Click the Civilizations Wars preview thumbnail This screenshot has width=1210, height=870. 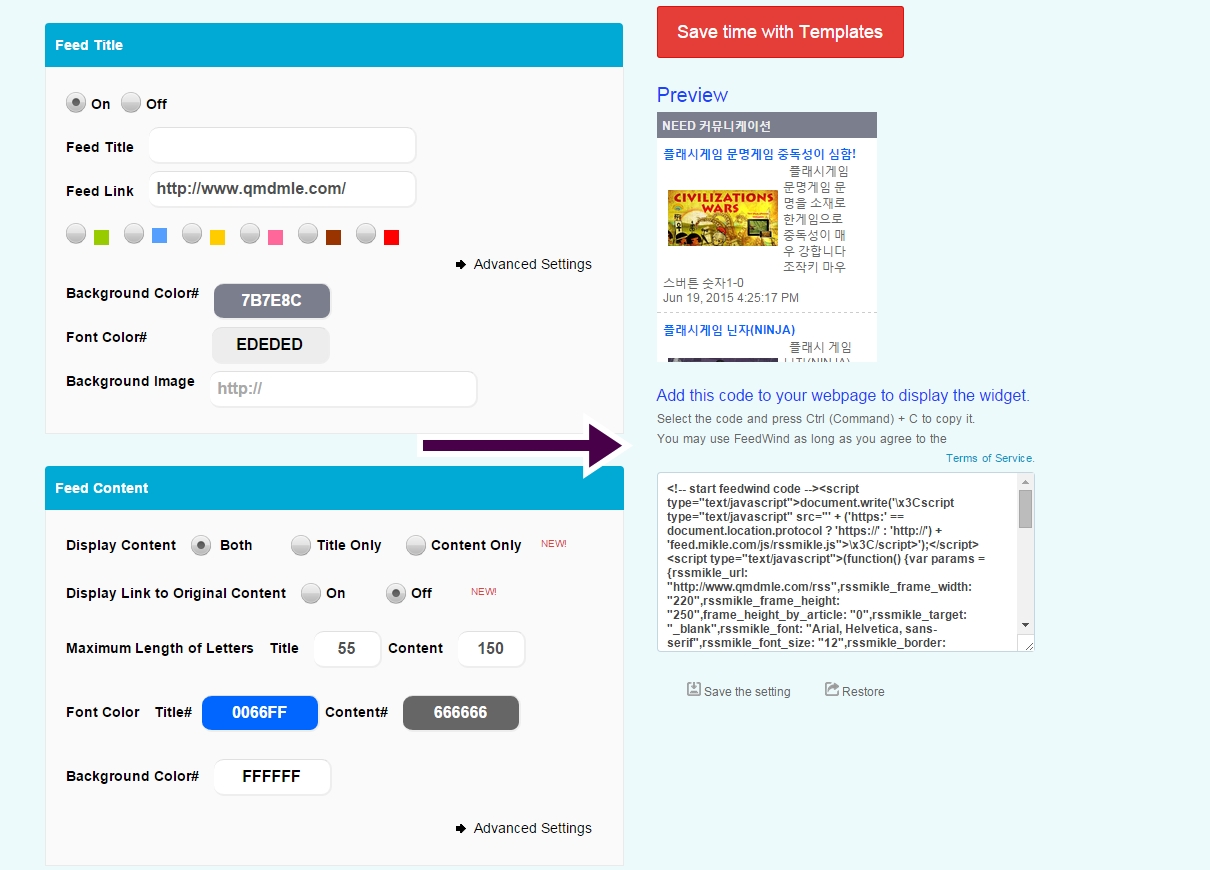pos(722,218)
